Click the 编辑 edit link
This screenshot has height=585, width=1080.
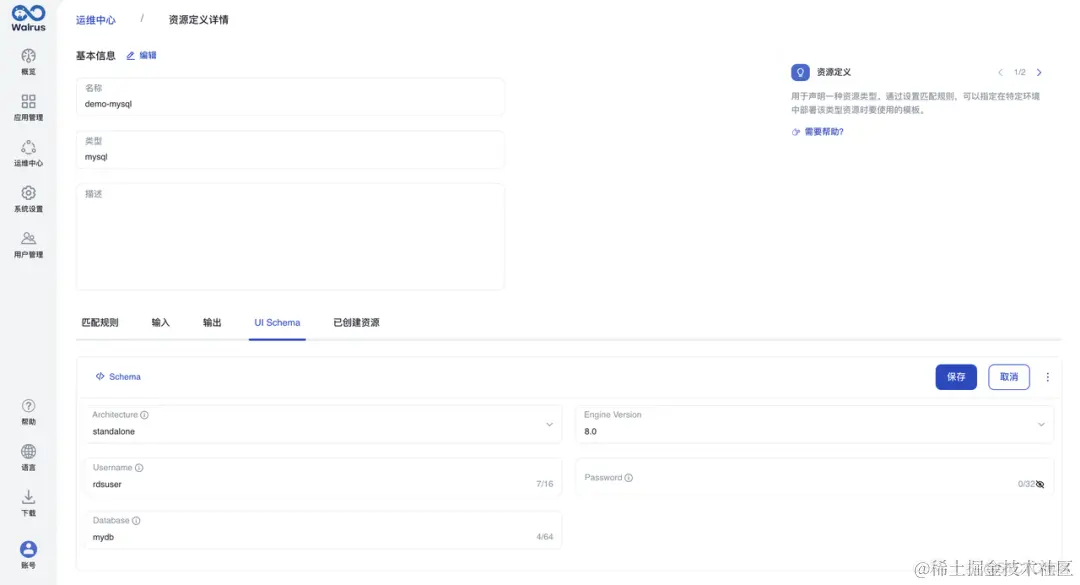tap(148, 56)
